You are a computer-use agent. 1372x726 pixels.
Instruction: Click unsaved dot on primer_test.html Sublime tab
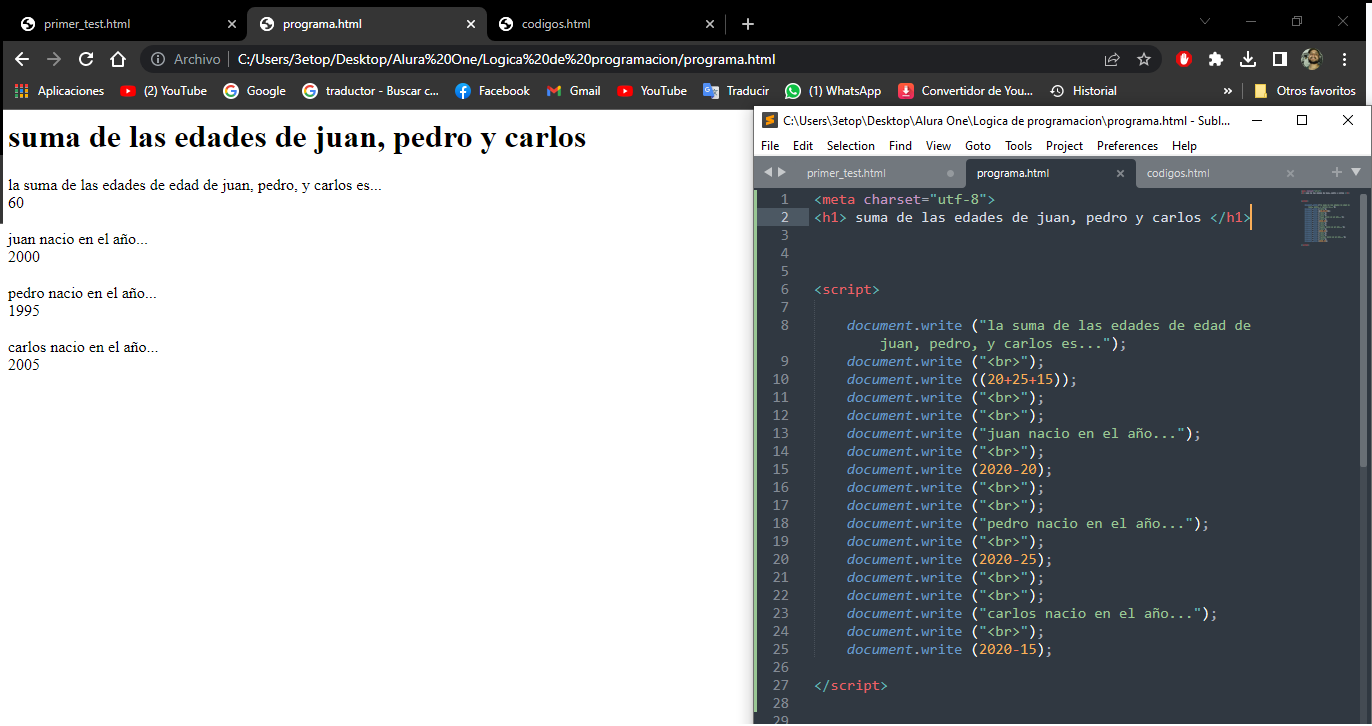click(950, 173)
